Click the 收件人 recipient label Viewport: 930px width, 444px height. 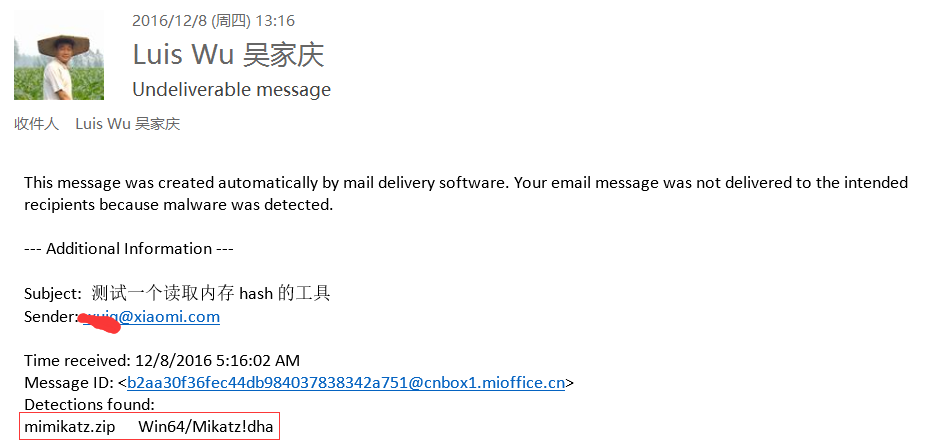coord(37,124)
